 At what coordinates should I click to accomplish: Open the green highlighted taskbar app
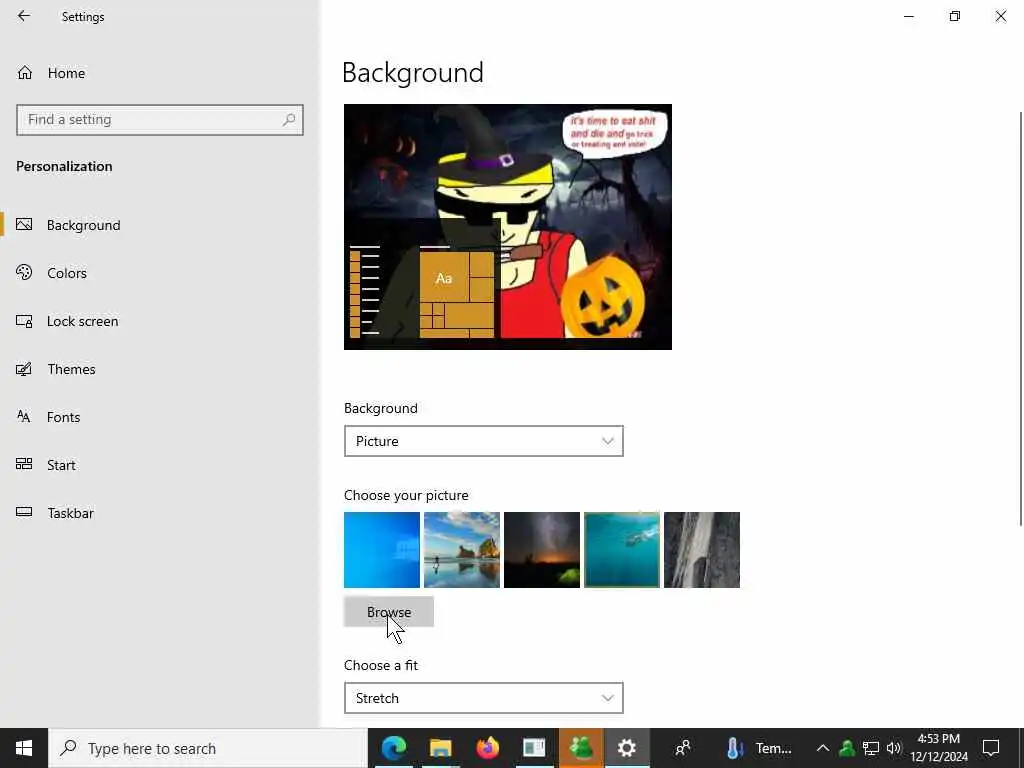click(x=581, y=748)
